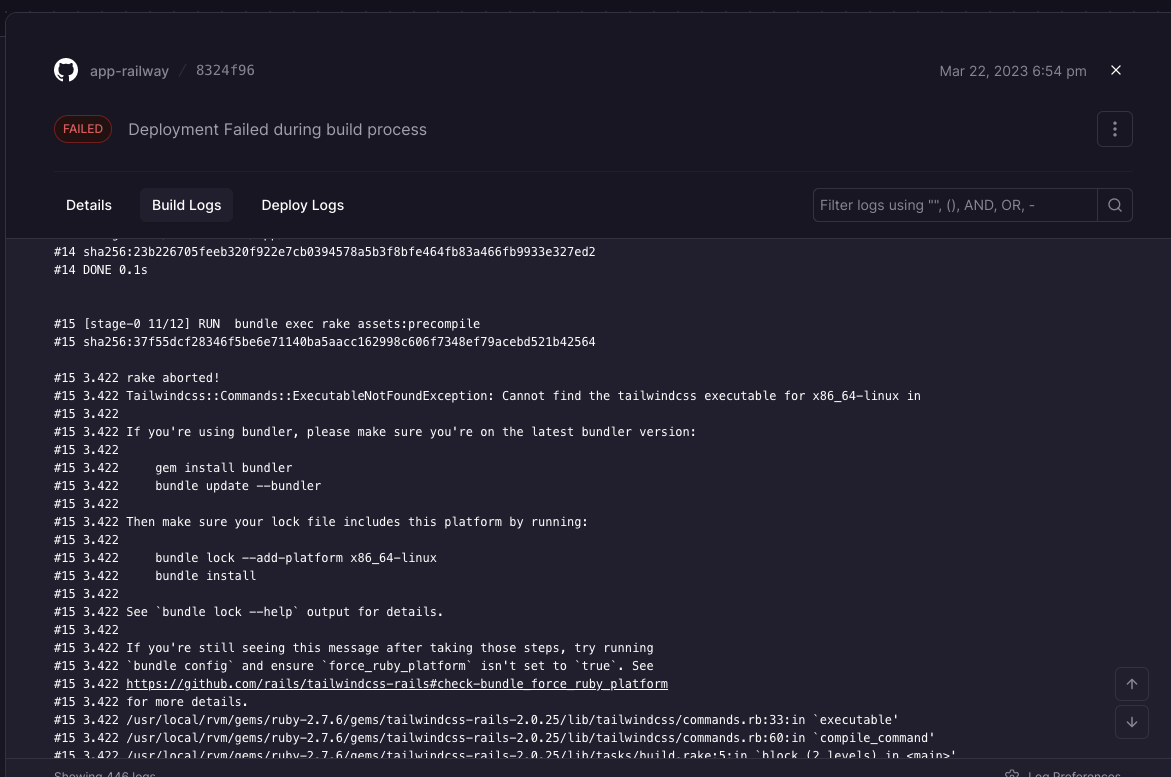Click 'If you're still seeing this message' line
The image size is (1171, 777).
353,648
